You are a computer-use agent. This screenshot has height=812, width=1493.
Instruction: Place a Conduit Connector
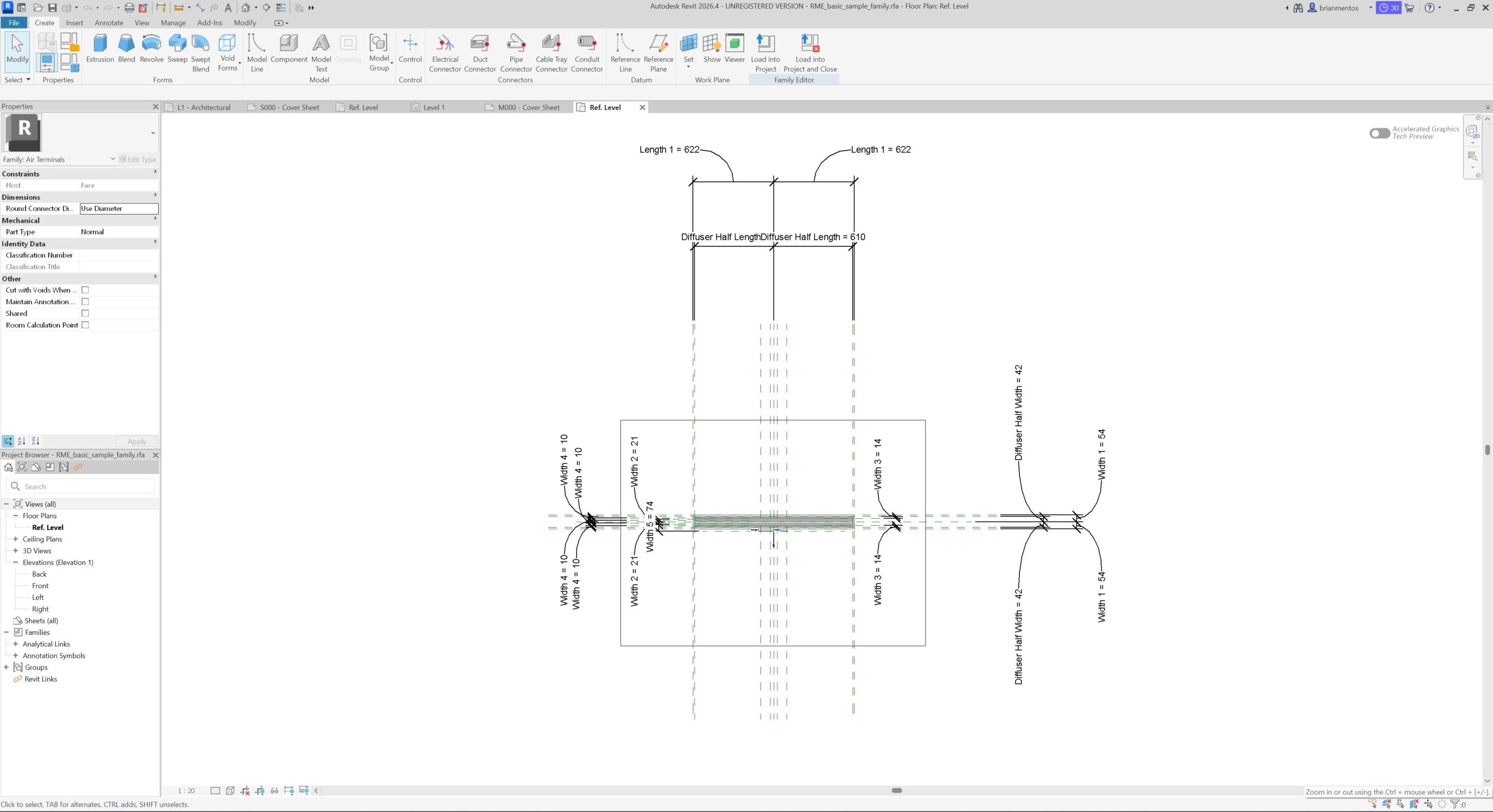coord(587,53)
